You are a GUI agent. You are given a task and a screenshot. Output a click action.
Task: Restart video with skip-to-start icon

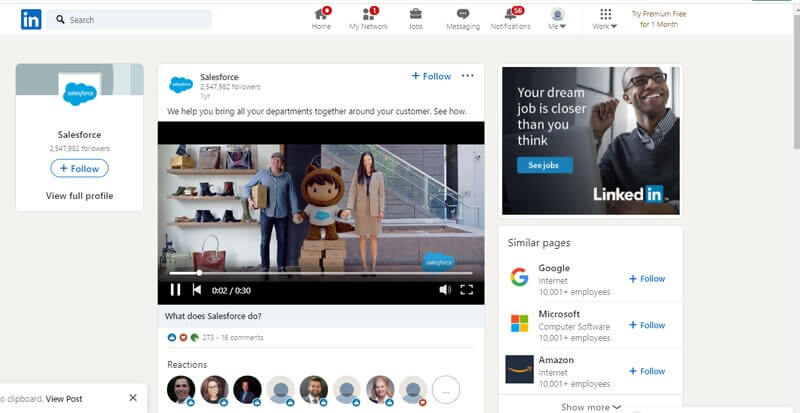[196, 290]
